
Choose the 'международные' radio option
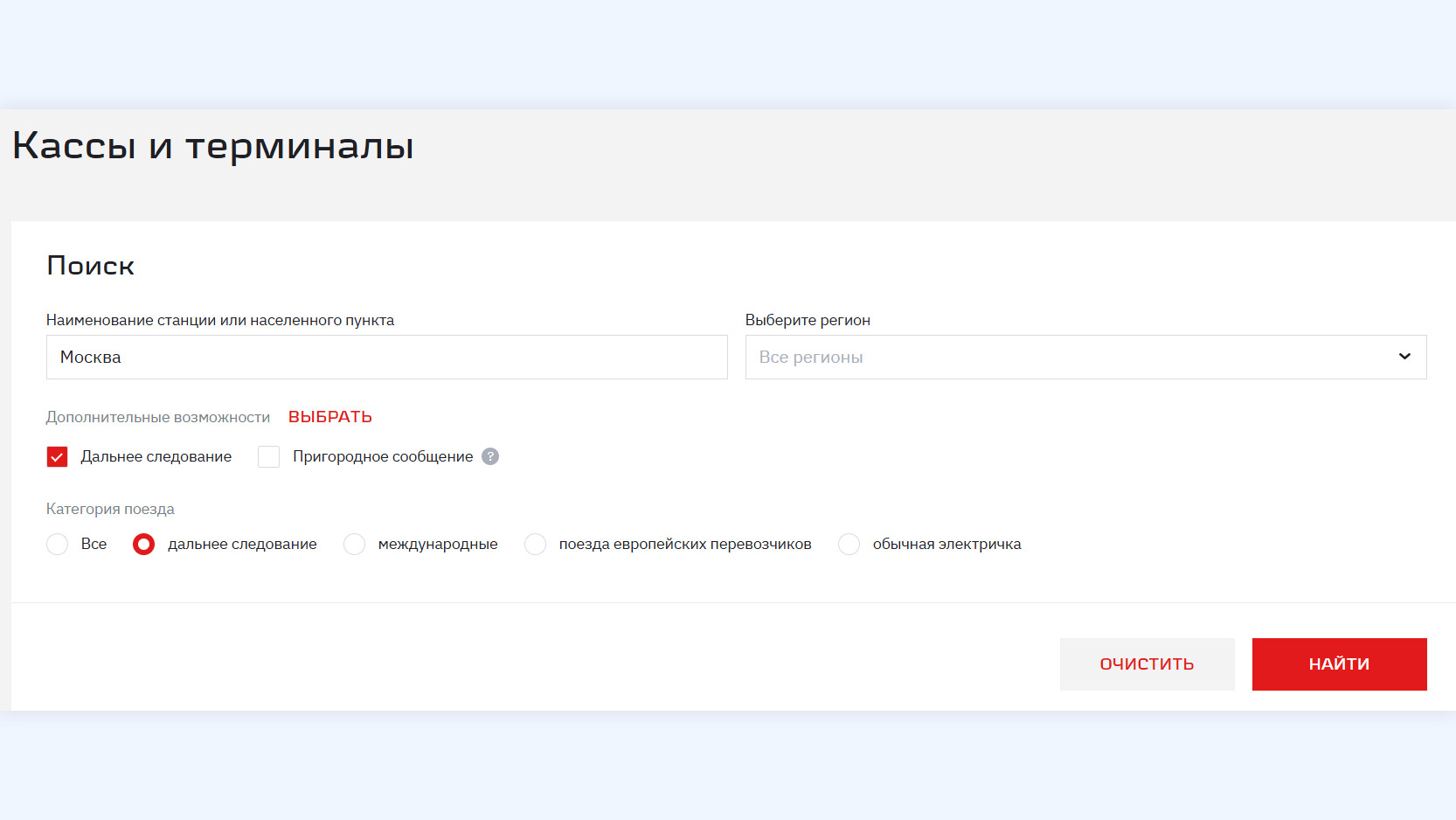click(x=354, y=545)
